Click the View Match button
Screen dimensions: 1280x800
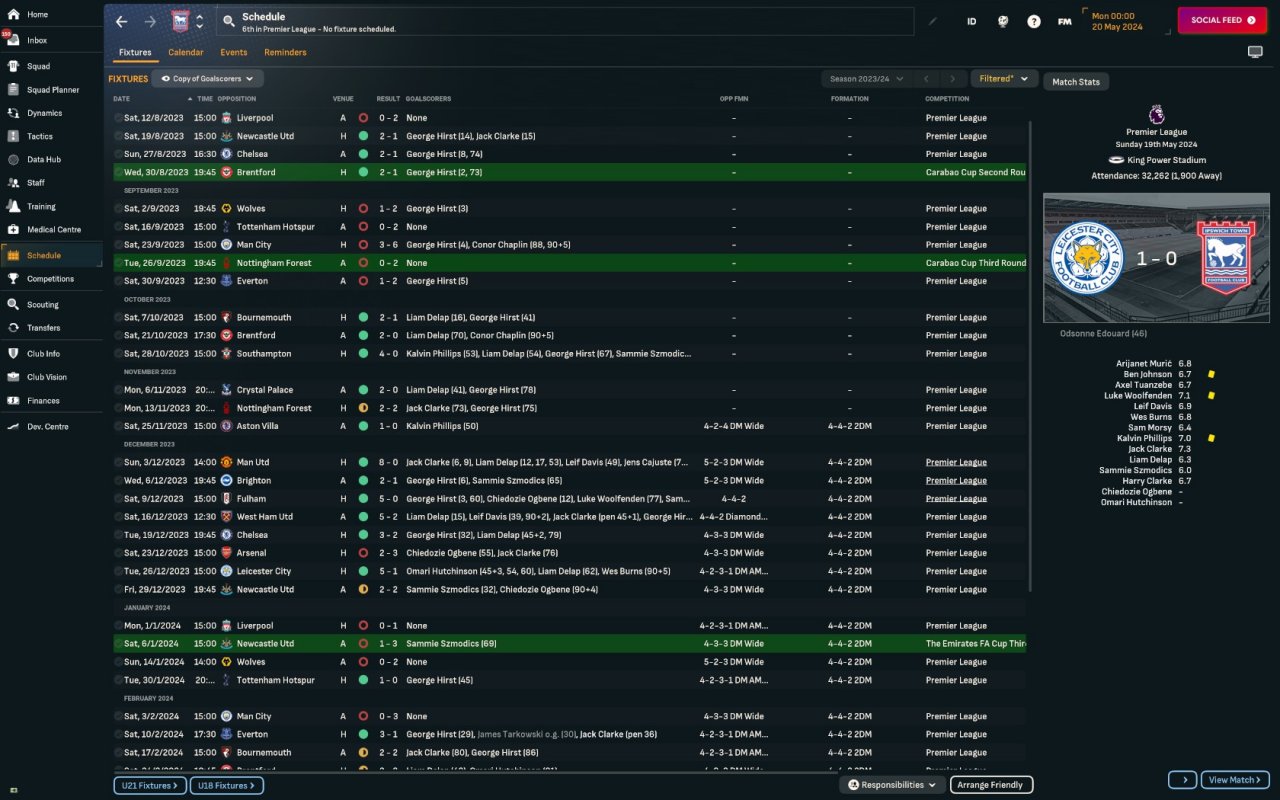(x=1236, y=780)
